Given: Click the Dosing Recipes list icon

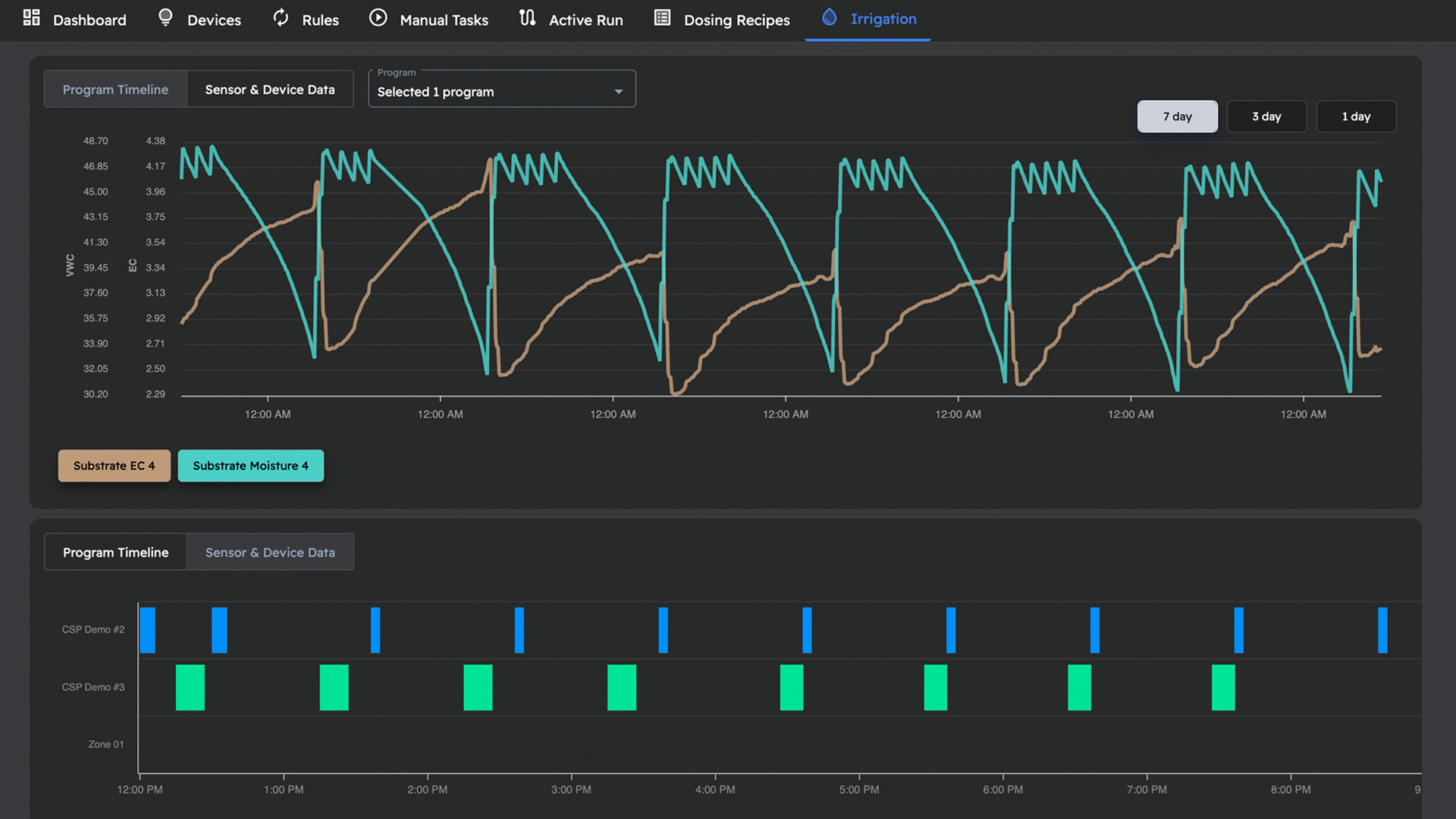Looking at the screenshot, I should 662,17.
